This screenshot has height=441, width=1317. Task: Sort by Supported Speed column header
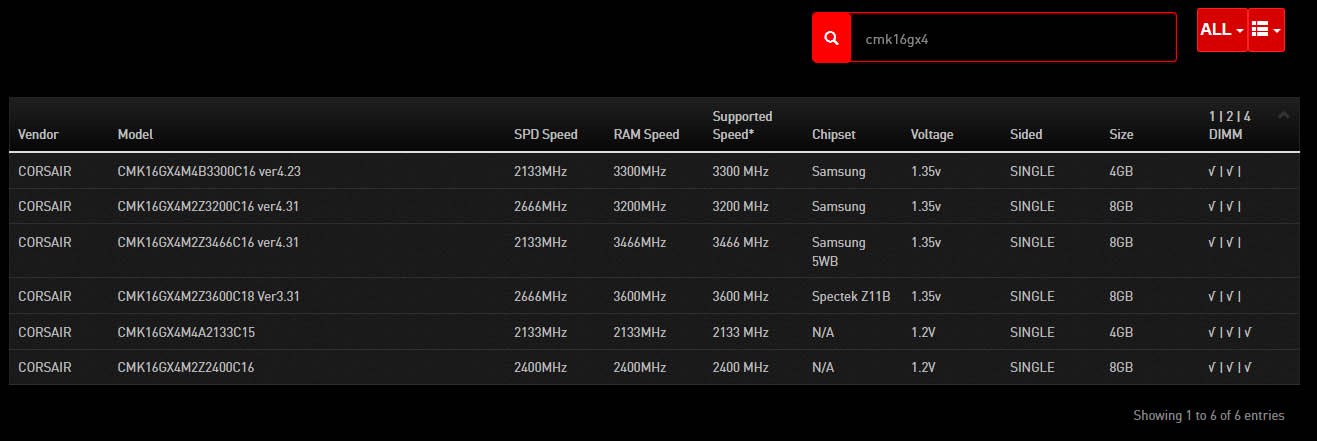click(x=742, y=125)
